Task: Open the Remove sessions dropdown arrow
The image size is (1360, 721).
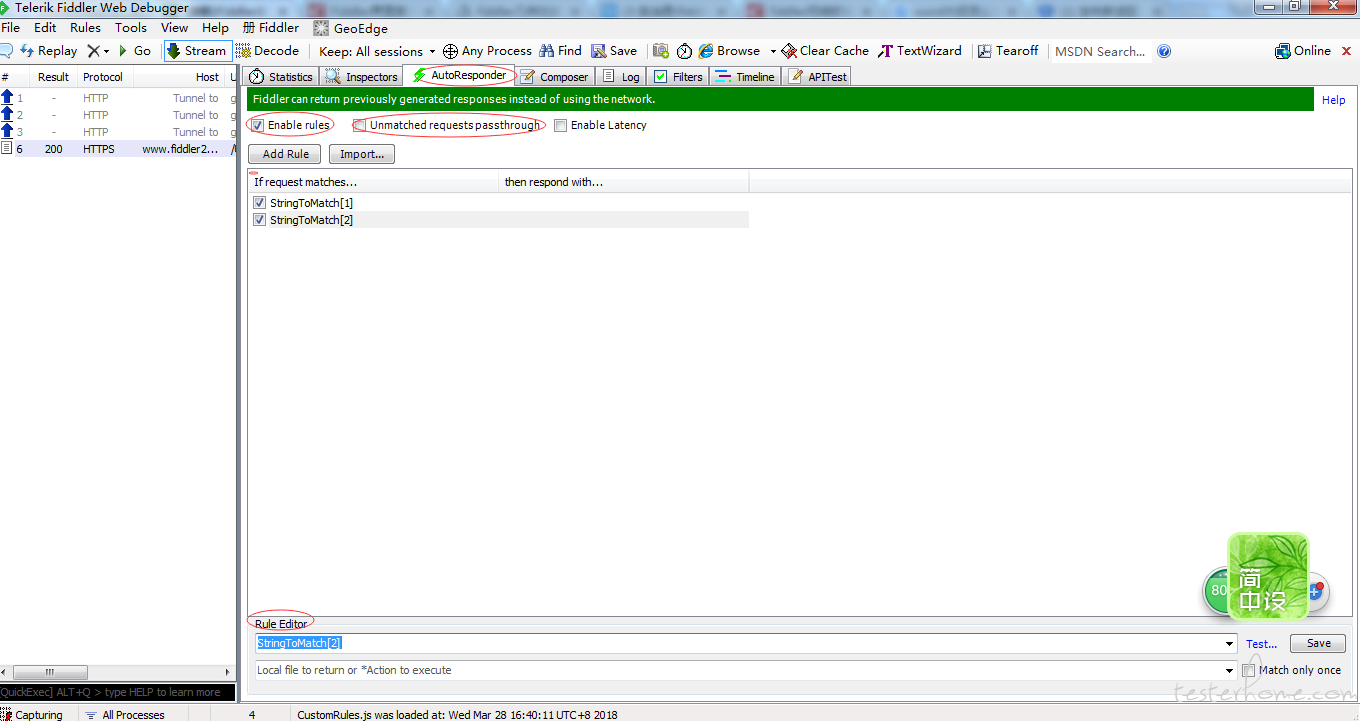Action: [107, 51]
